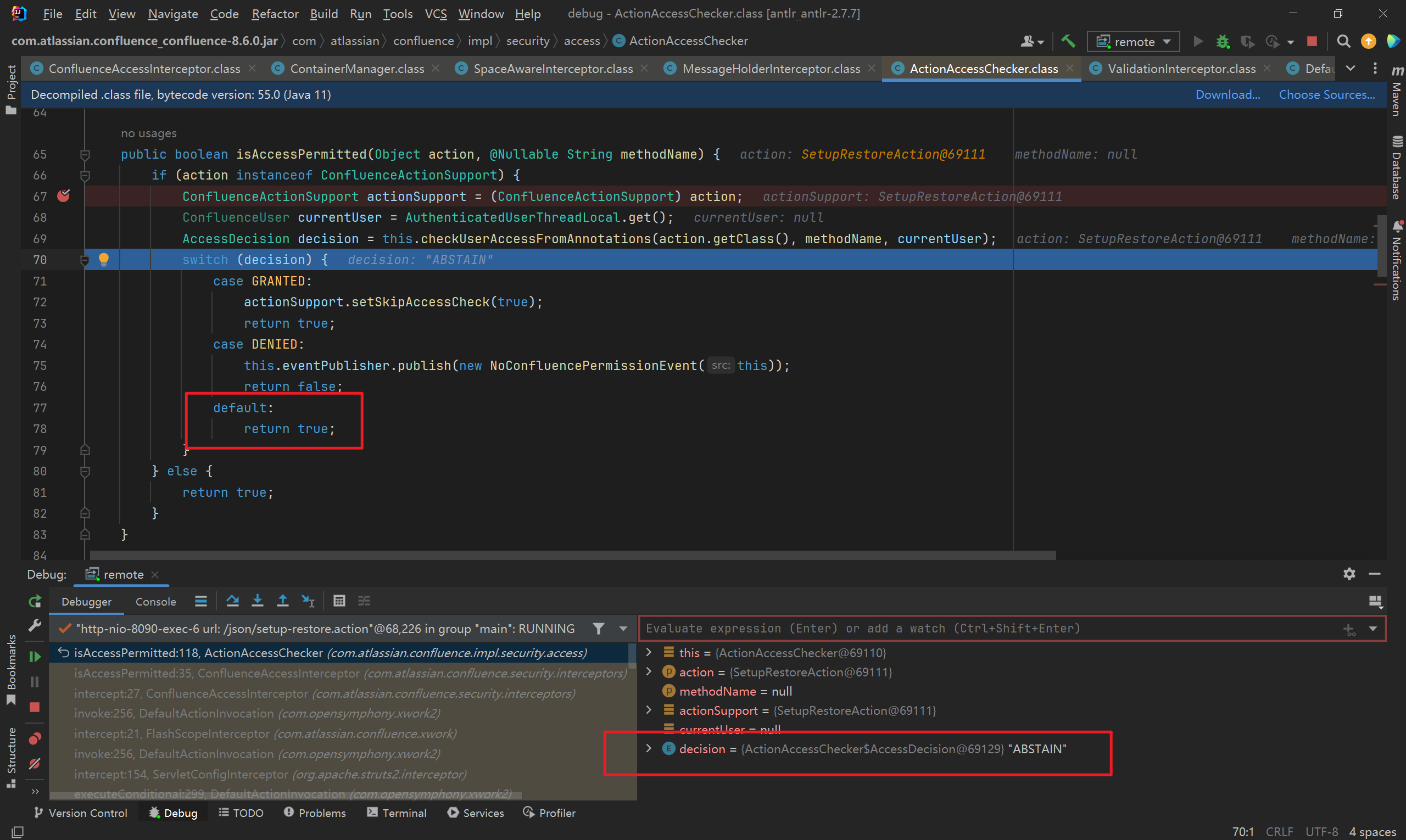The width and height of the screenshot is (1406, 840).
Task: Show execution point with the frames list icon
Action: point(200,601)
